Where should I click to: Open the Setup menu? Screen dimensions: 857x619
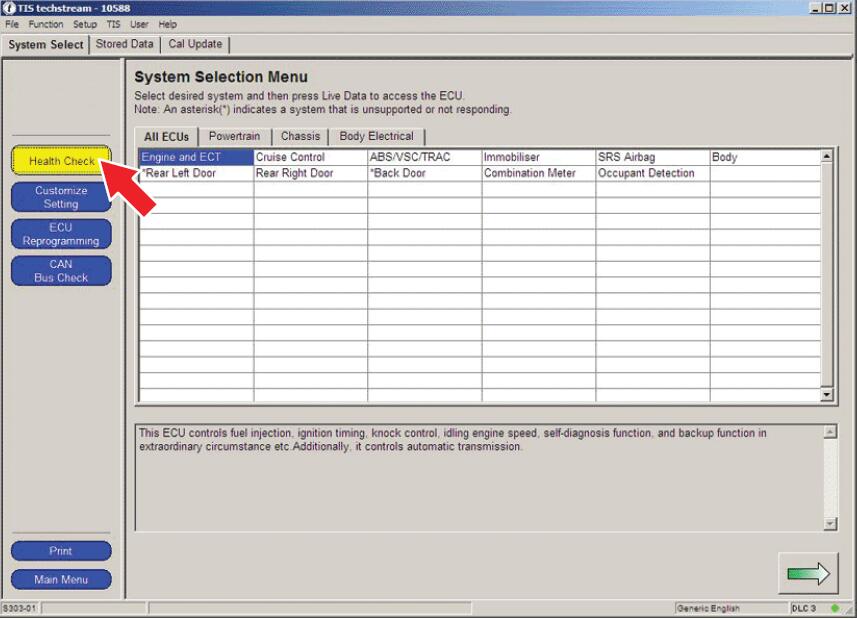coord(85,25)
